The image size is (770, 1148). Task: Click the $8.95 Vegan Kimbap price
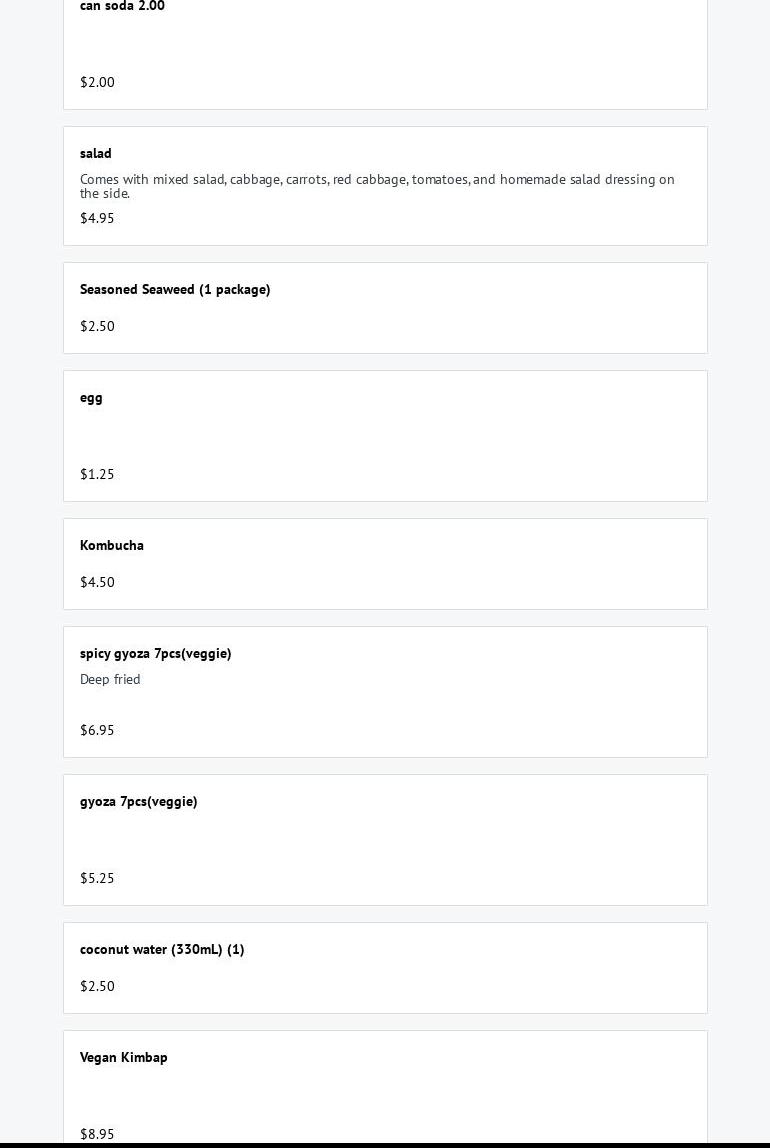click(x=97, y=1134)
